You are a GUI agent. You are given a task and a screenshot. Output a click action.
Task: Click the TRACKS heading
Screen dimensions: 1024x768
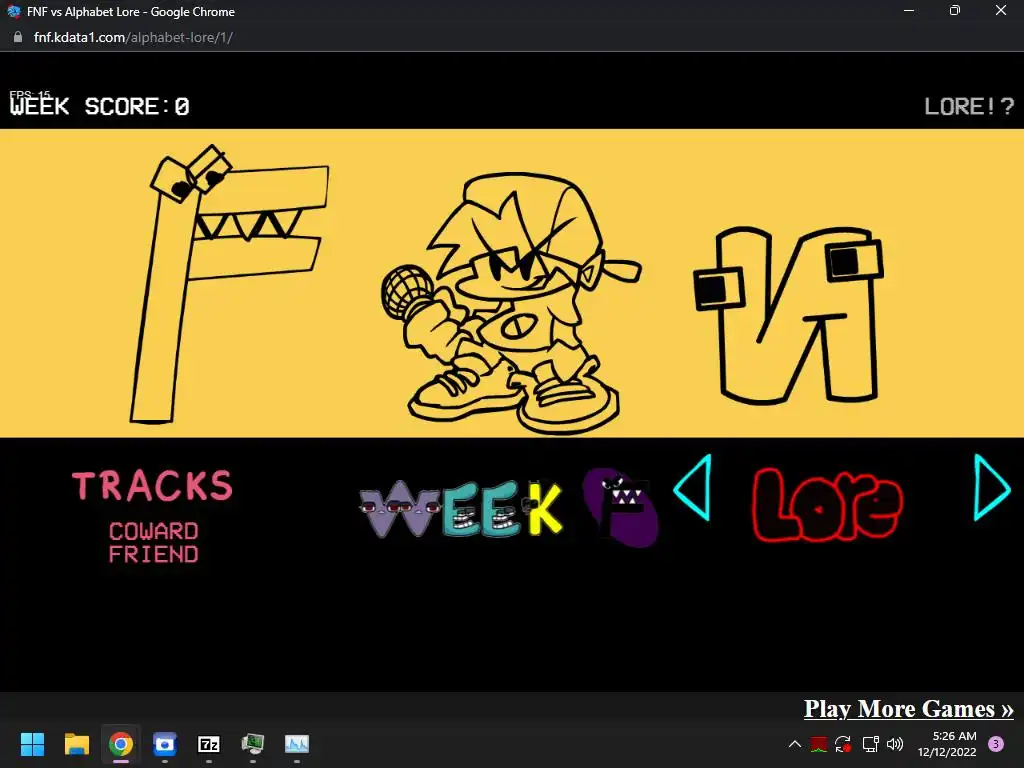[x=152, y=486]
